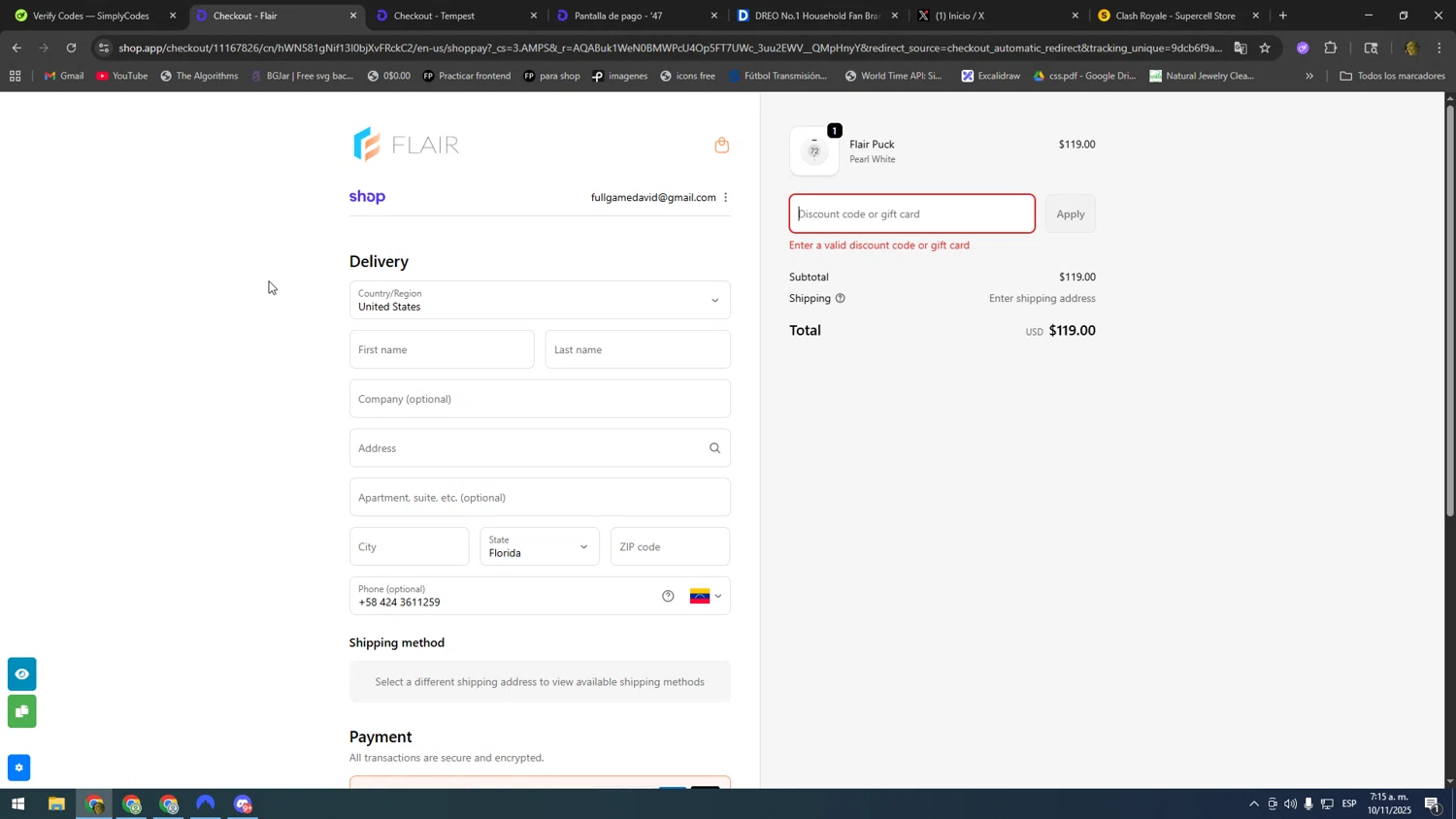
Task: Click the phone number help icon
Action: click(668, 596)
